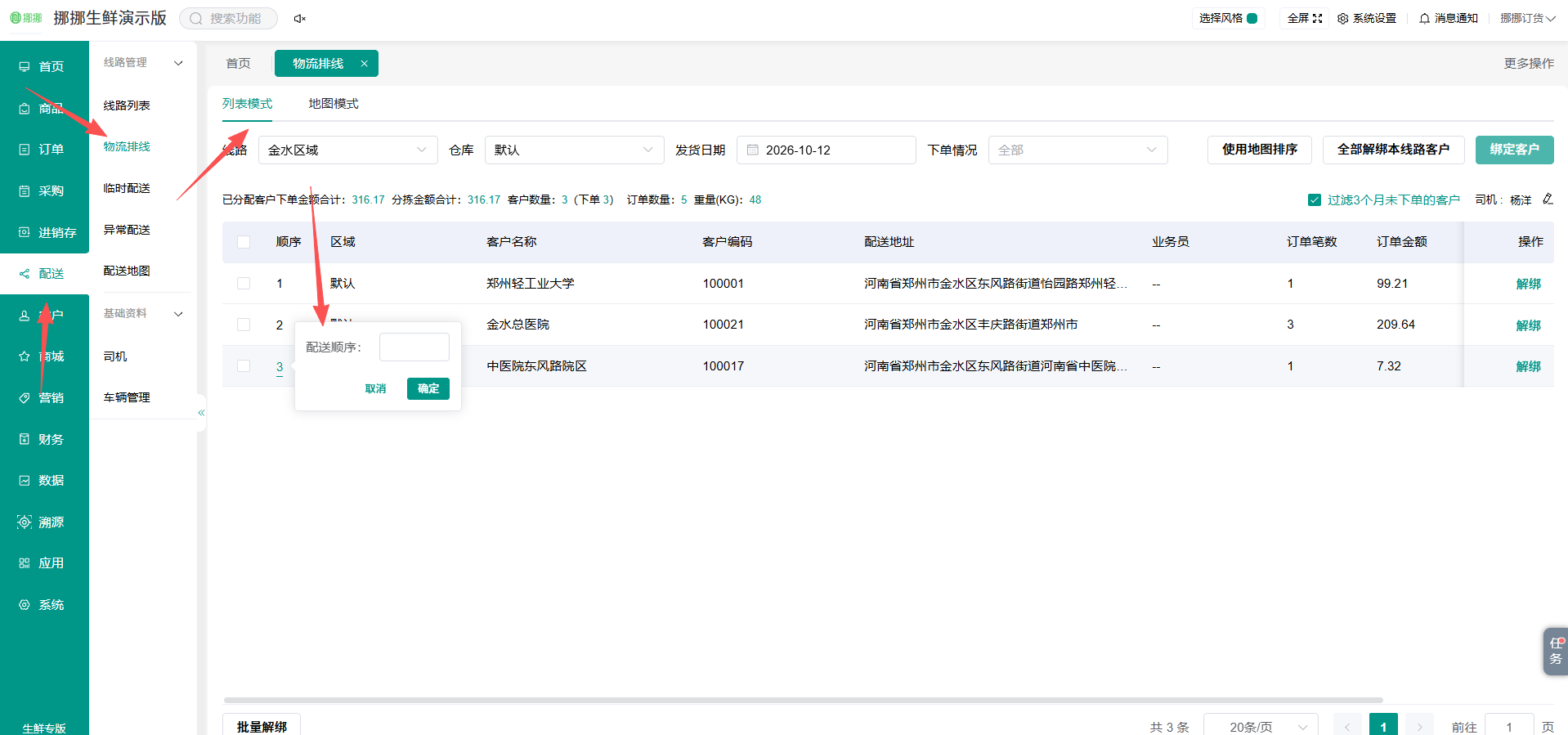Toggle 过滤3个月未下单的客户 checkbox

click(x=1315, y=199)
